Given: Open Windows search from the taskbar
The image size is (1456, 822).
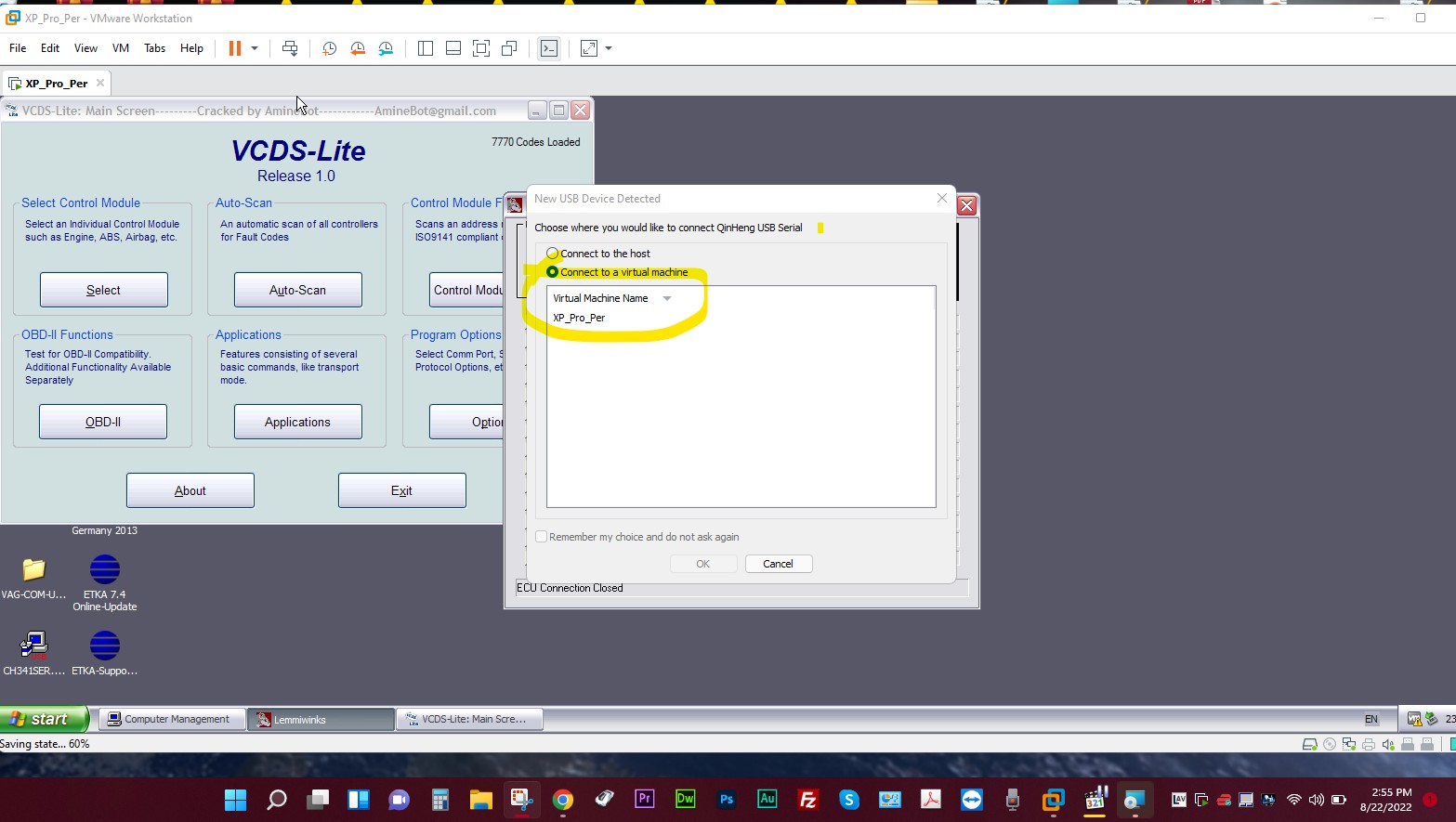Looking at the screenshot, I should [x=277, y=800].
